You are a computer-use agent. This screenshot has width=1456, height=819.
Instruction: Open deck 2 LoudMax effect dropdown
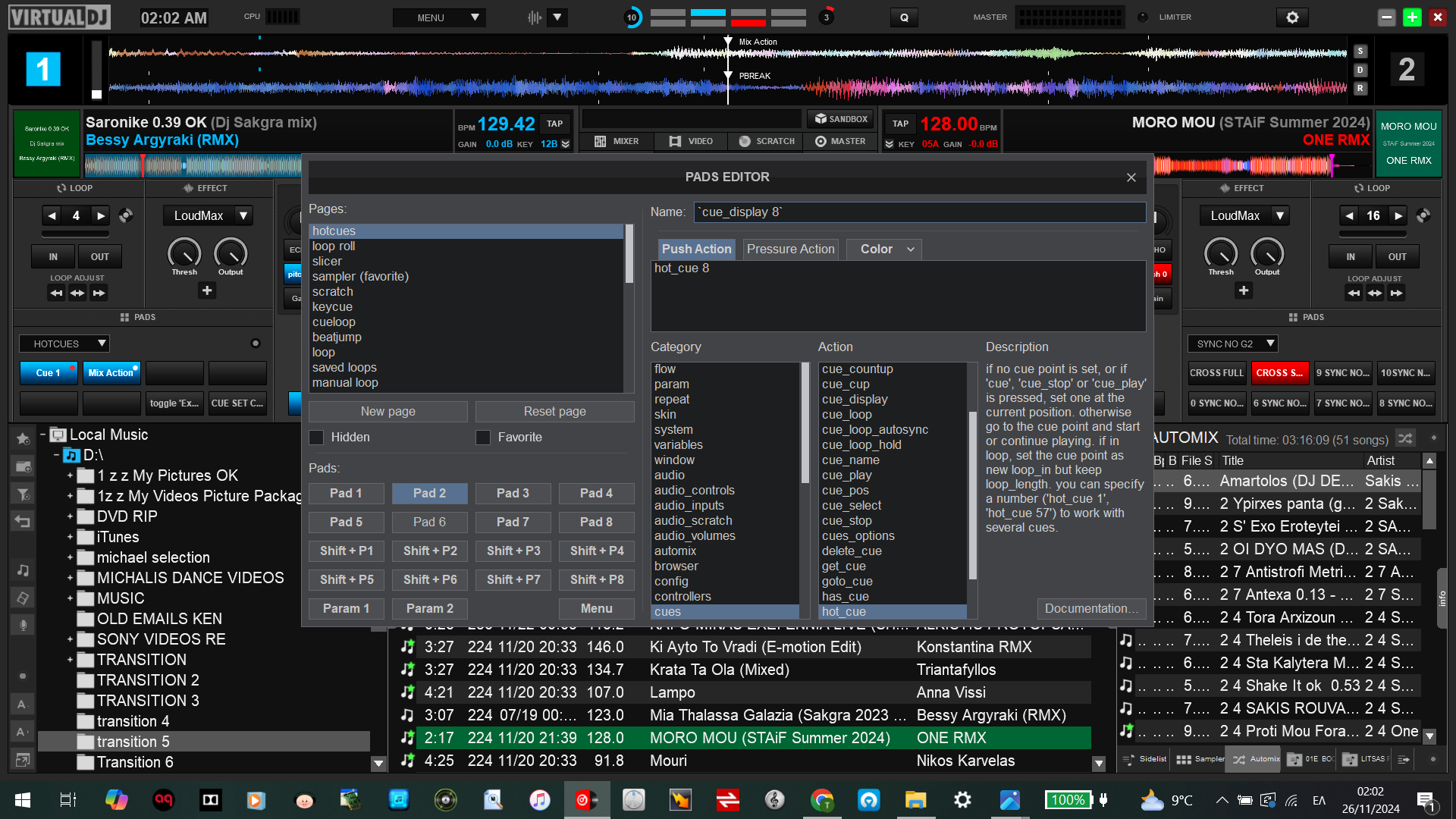point(1280,216)
